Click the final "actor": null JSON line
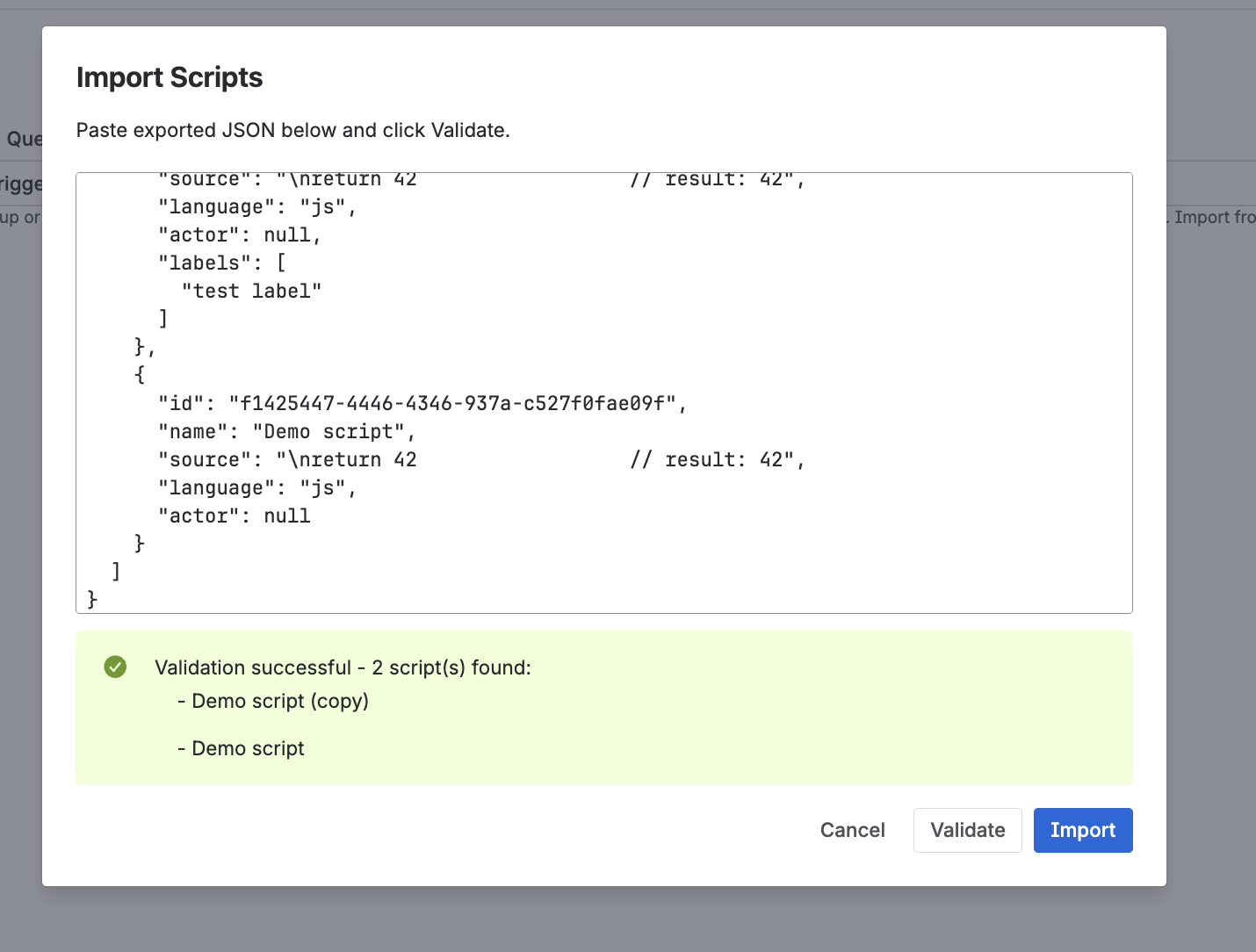 (x=234, y=516)
